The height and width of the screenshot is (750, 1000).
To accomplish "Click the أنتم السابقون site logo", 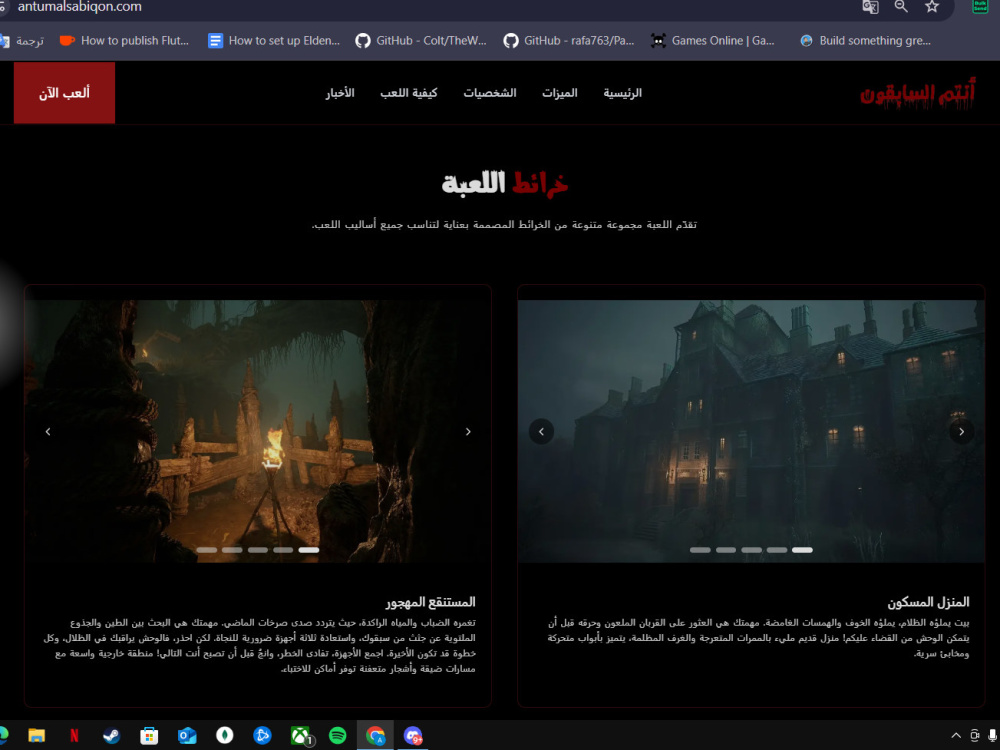I will pos(917,94).
